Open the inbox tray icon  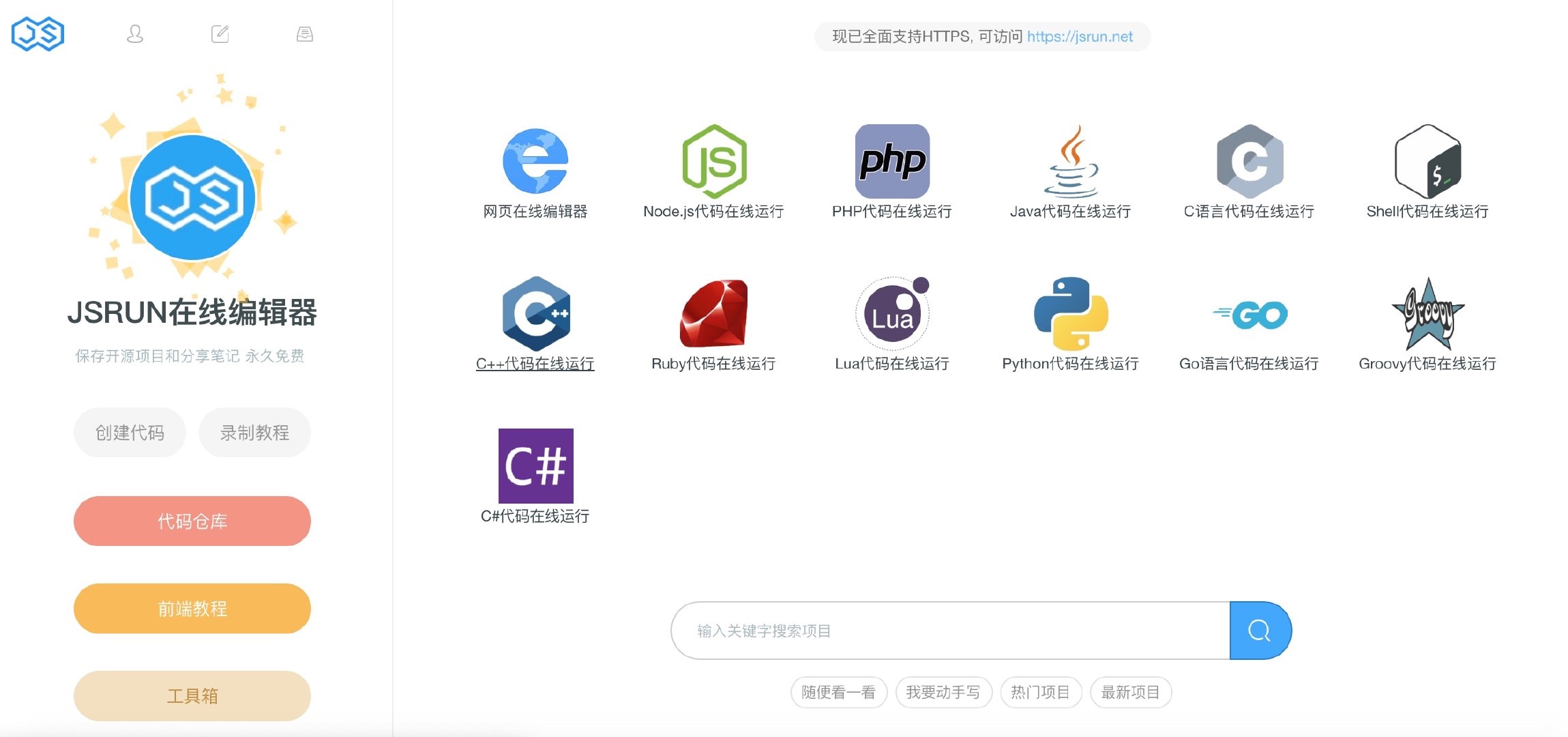(x=305, y=34)
